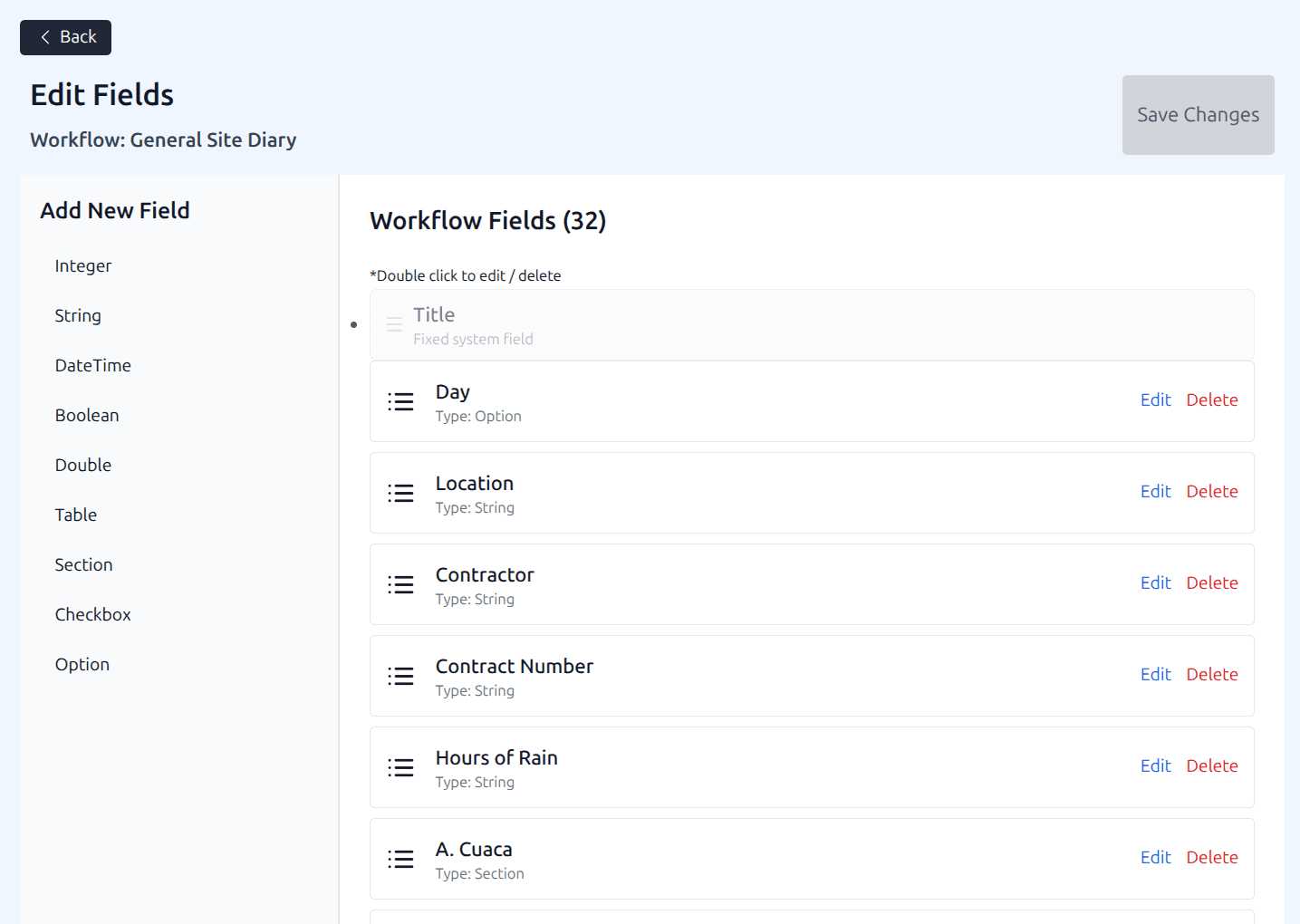The height and width of the screenshot is (924, 1300).
Task: Click the Hours of Rain field name
Action: 496,758
